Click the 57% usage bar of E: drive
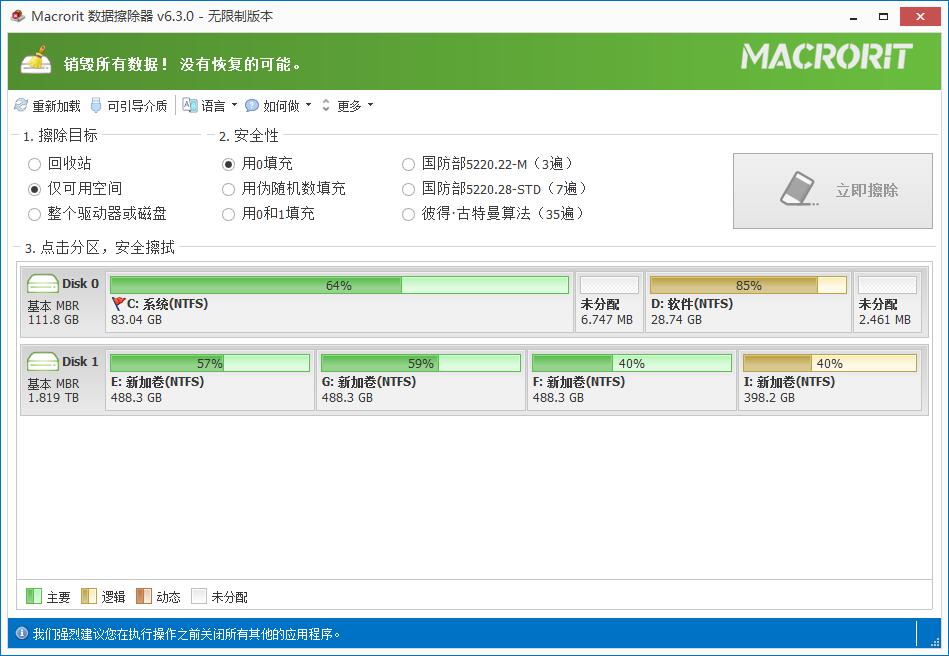 click(x=210, y=363)
